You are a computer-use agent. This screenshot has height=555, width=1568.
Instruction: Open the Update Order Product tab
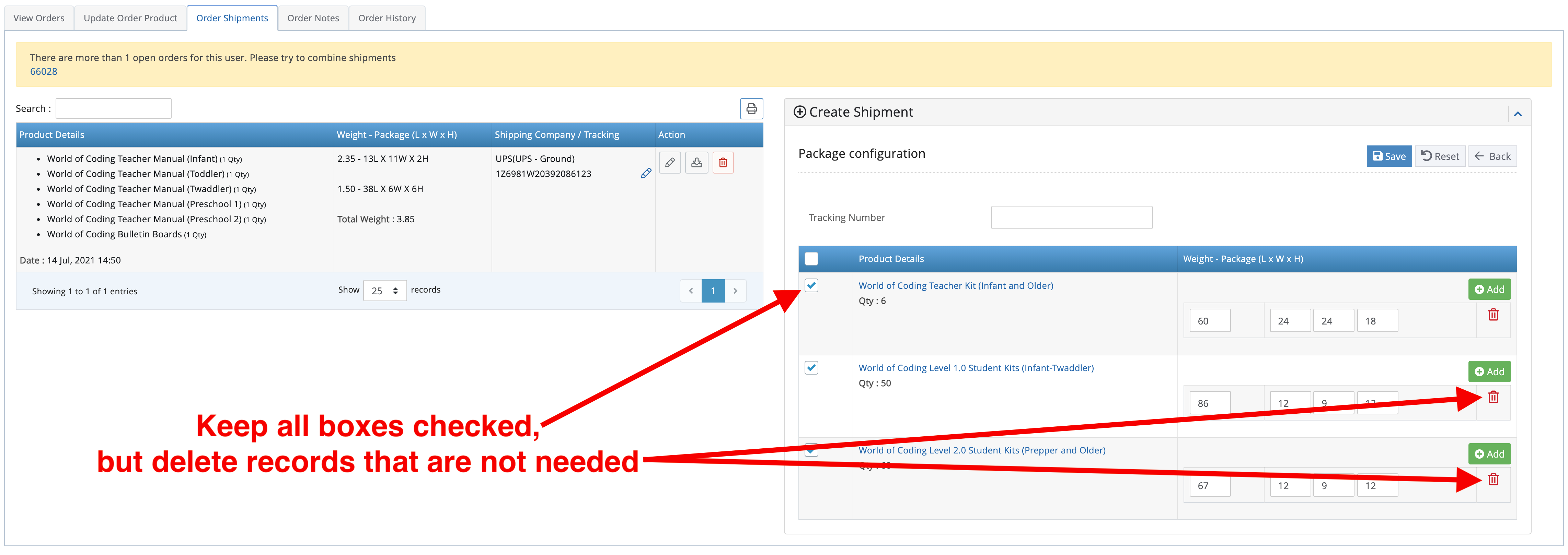tap(130, 18)
